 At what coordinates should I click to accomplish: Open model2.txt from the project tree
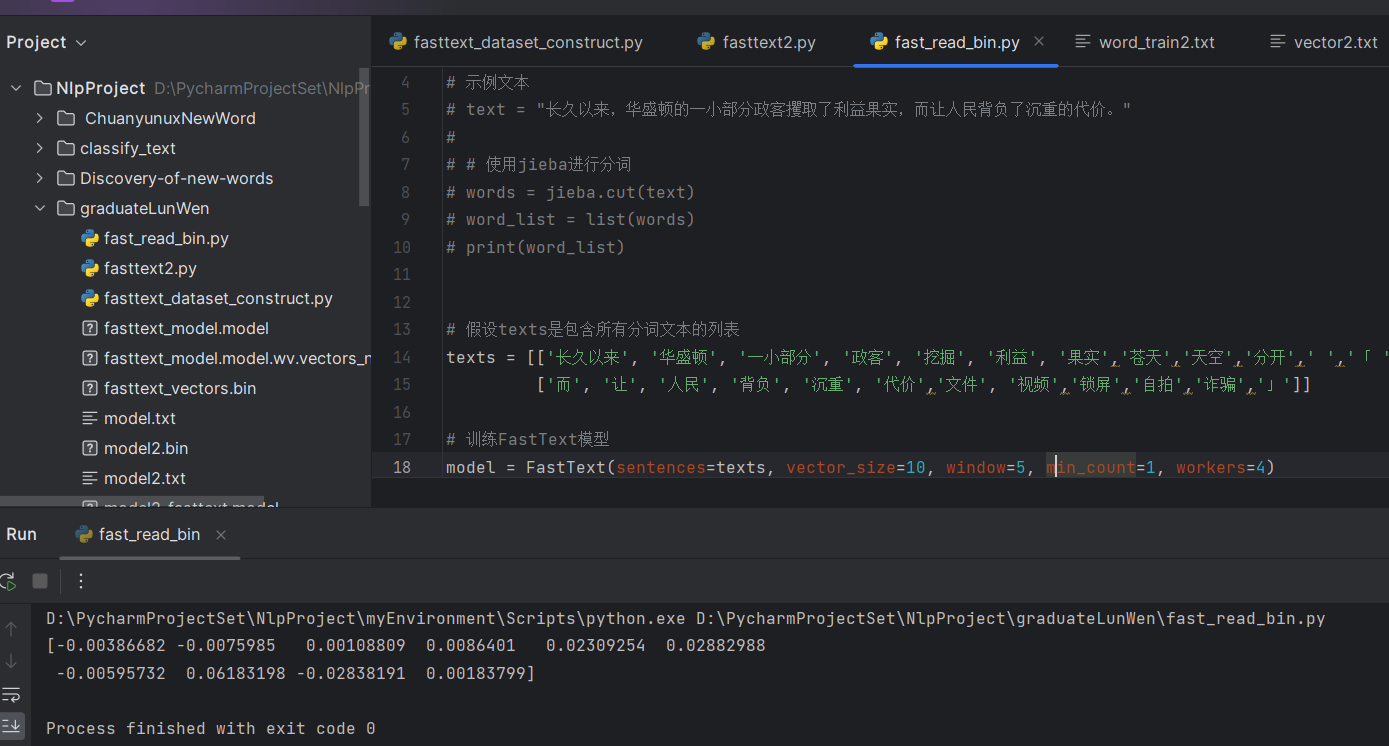click(144, 478)
